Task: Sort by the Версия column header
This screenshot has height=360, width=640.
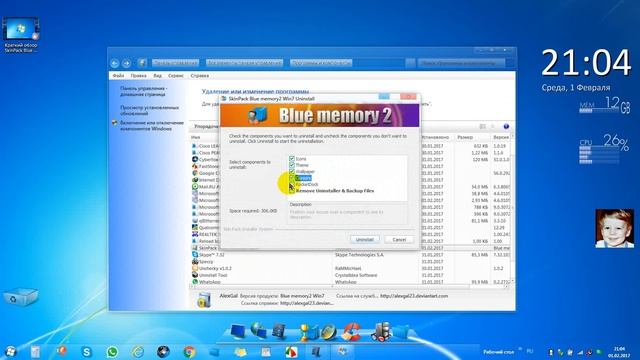Action: tap(501, 137)
